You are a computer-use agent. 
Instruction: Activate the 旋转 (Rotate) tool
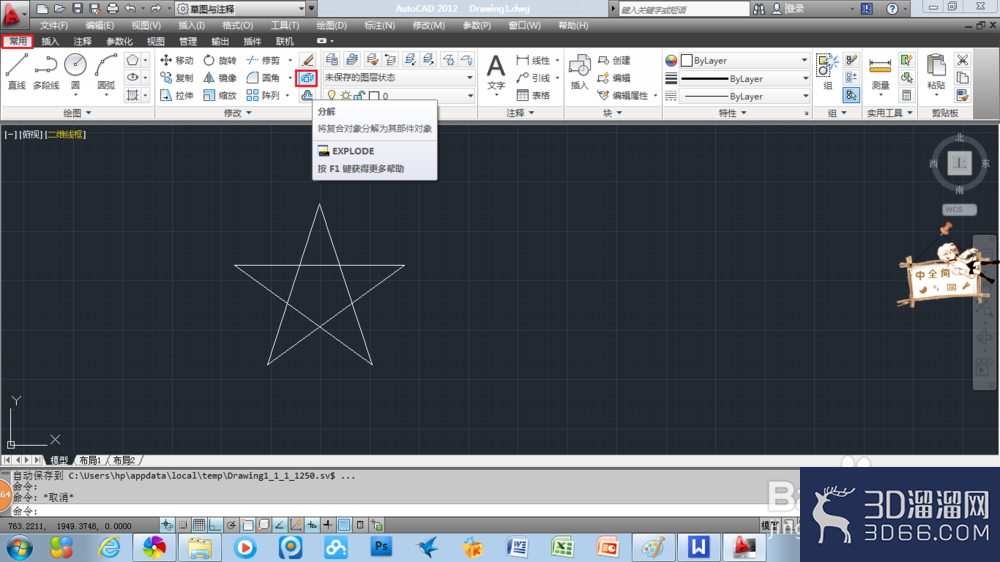219,60
